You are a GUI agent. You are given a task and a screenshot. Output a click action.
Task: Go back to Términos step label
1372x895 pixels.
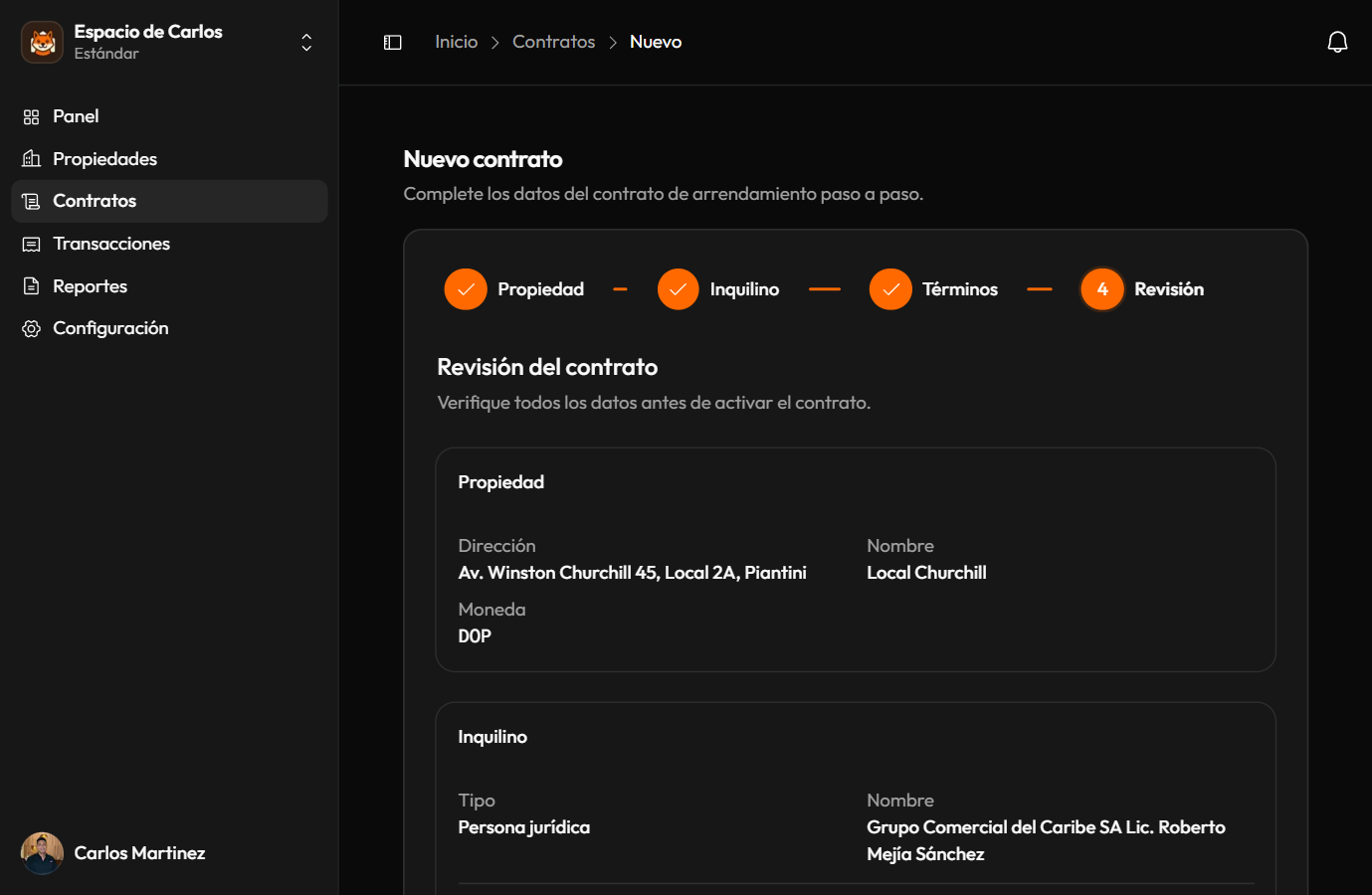tap(960, 289)
